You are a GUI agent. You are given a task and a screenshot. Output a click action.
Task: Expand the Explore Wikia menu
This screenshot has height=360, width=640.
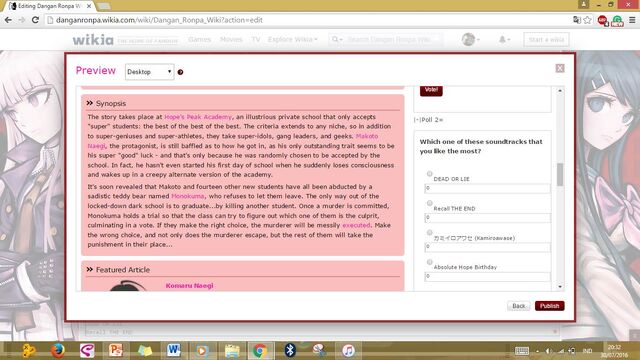click(293, 40)
